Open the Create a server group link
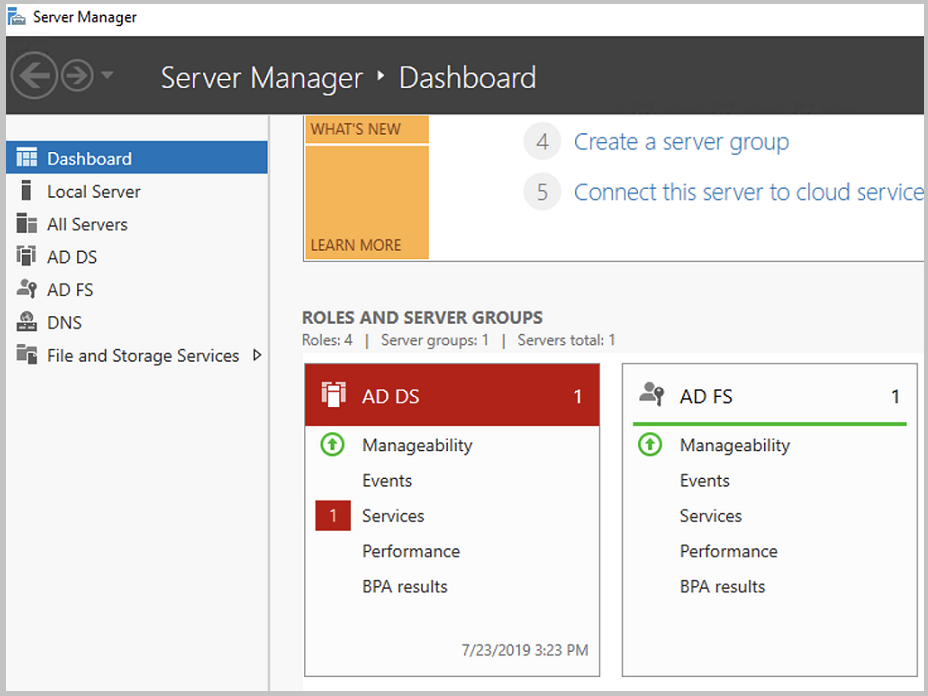 click(x=681, y=142)
